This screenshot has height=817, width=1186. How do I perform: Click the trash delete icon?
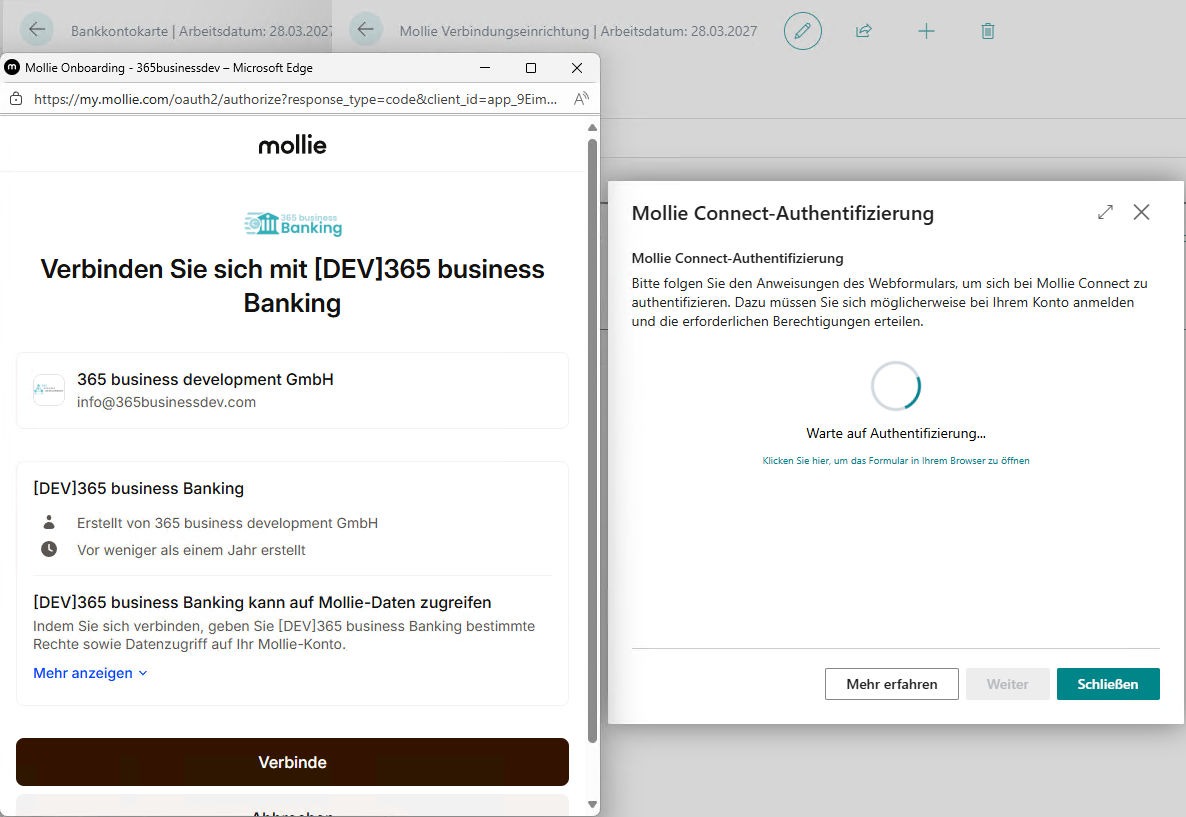(988, 31)
